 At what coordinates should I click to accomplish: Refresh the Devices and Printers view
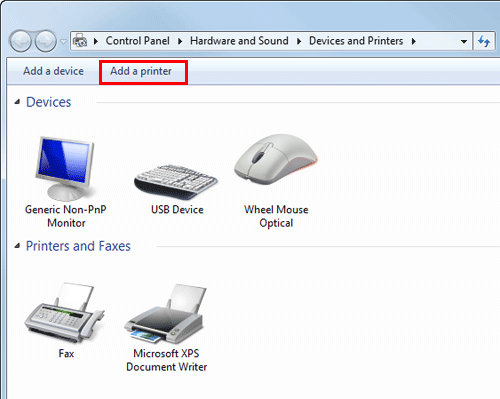coord(484,41)
